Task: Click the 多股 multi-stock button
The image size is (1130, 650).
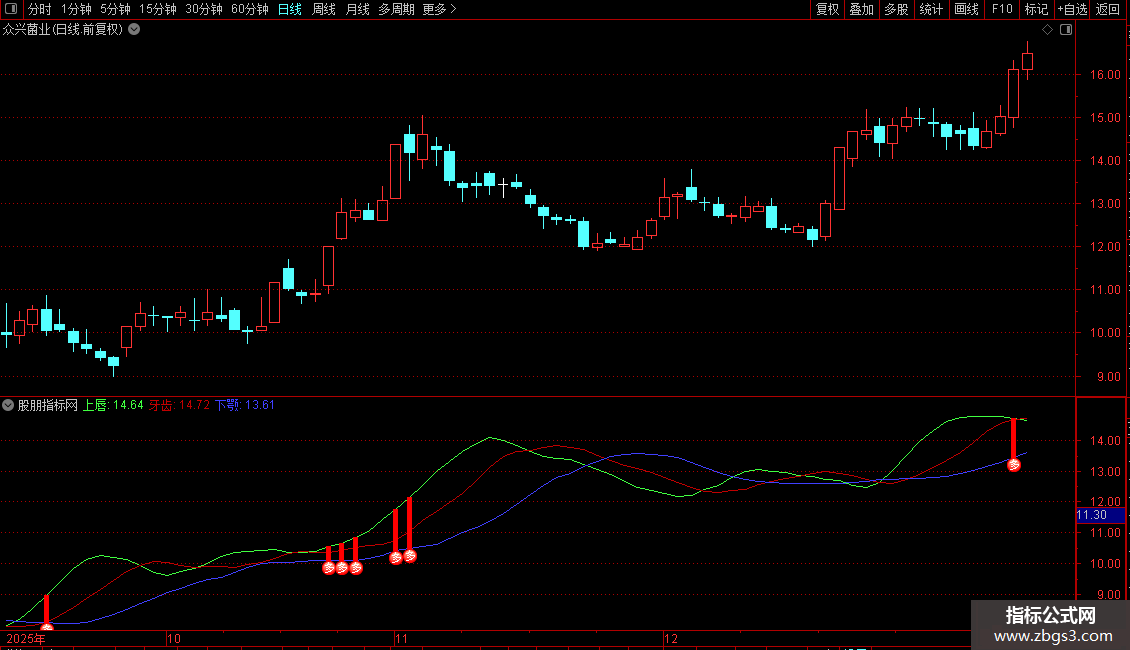Action: pos(896,9)
